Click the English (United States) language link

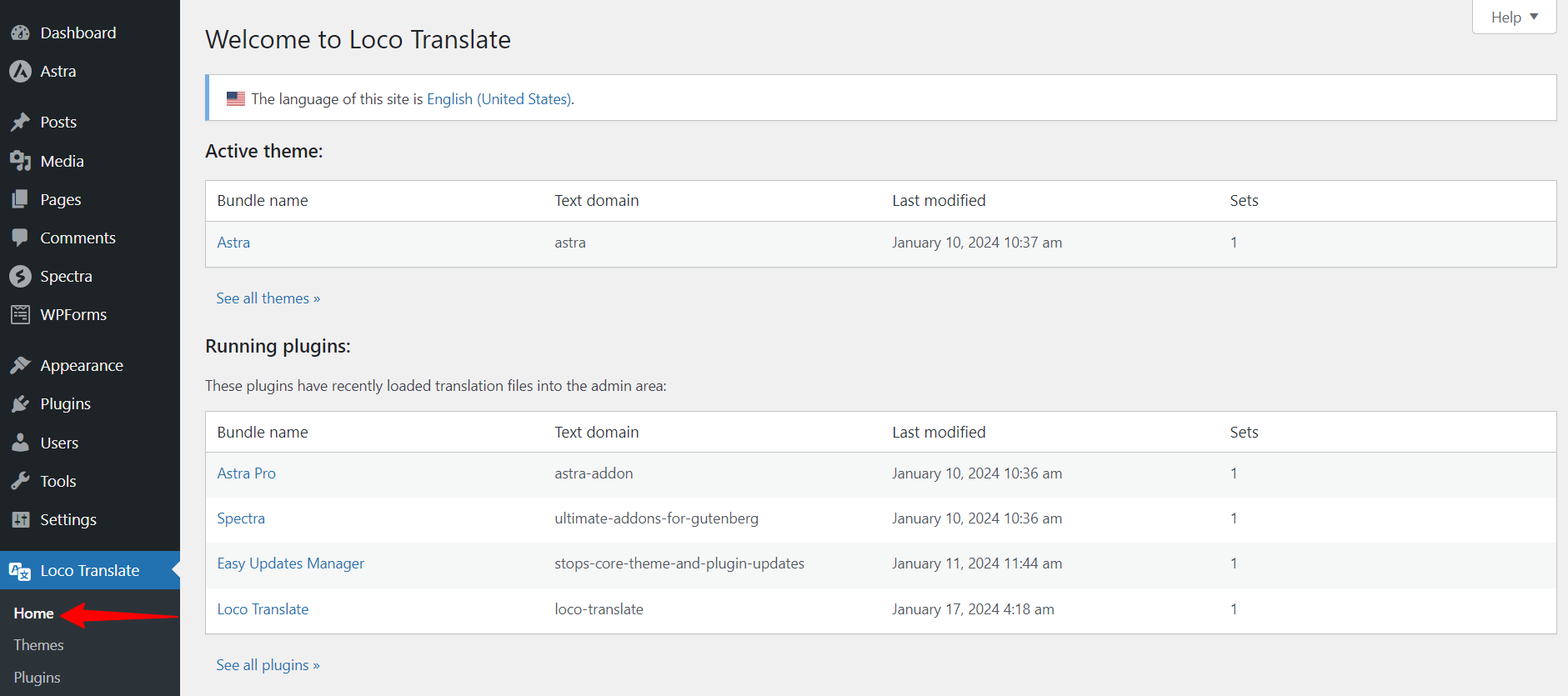pos(498,99)
